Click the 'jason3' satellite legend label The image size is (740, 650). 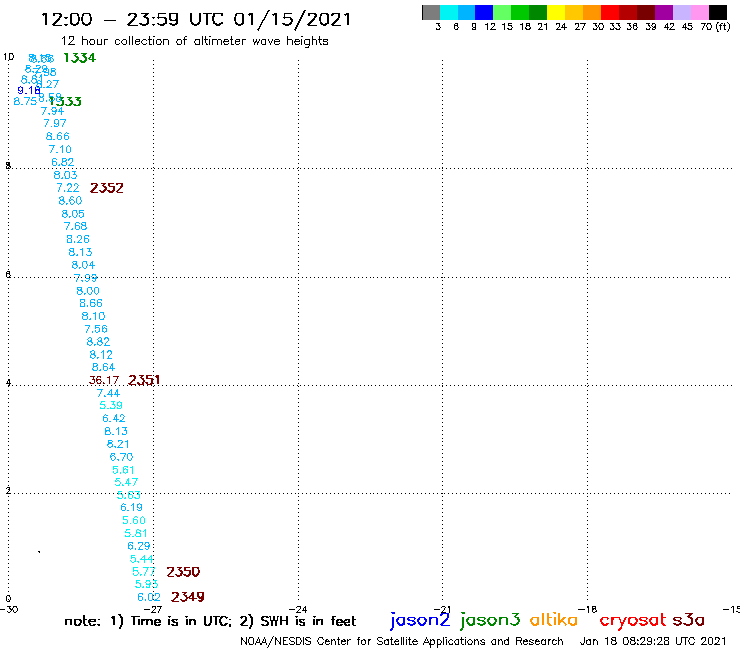coord(490,620)
